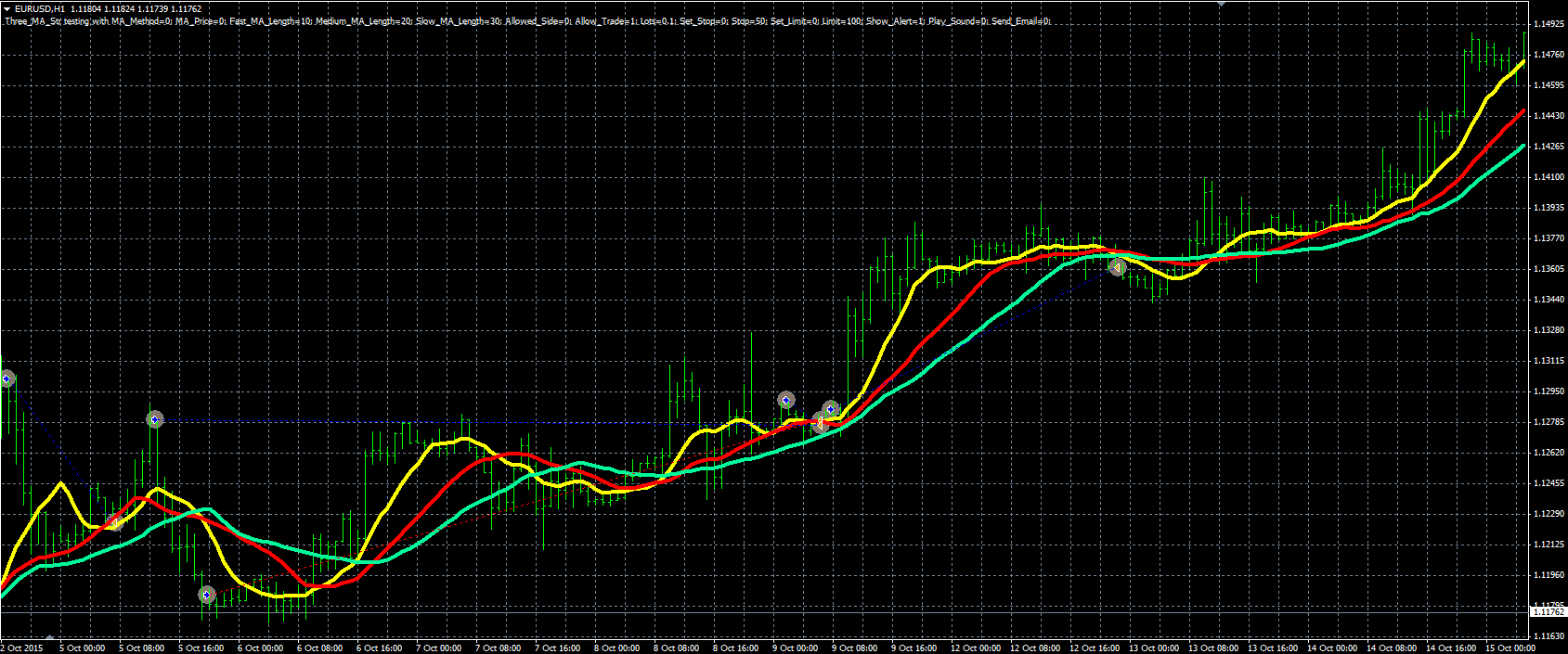Click the gray triangle marker above 5 Oct 00:00
This screenshot has width=1568, height=654.
tap(49, 637)
